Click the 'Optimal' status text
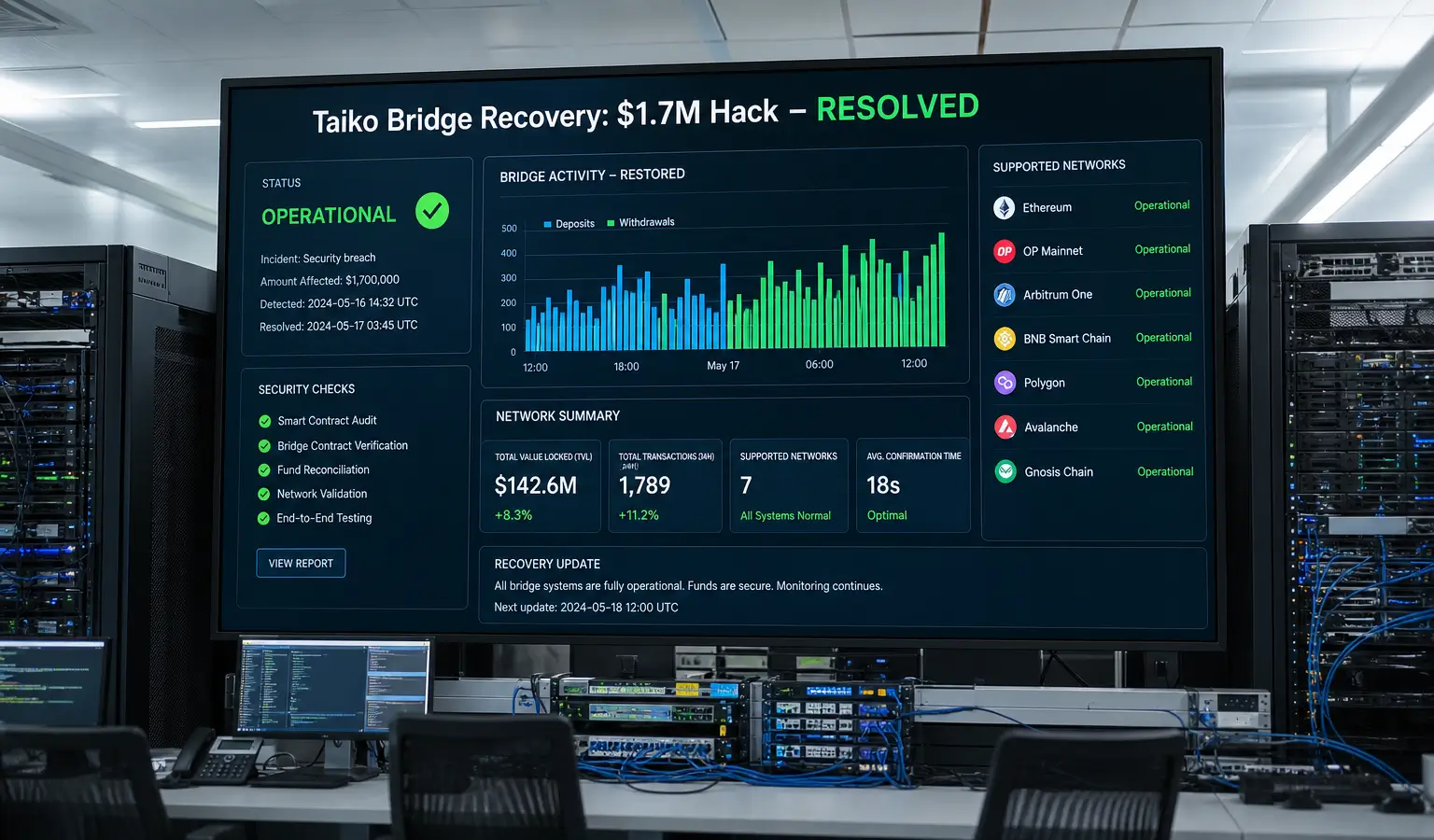 [x=887, y=515]
